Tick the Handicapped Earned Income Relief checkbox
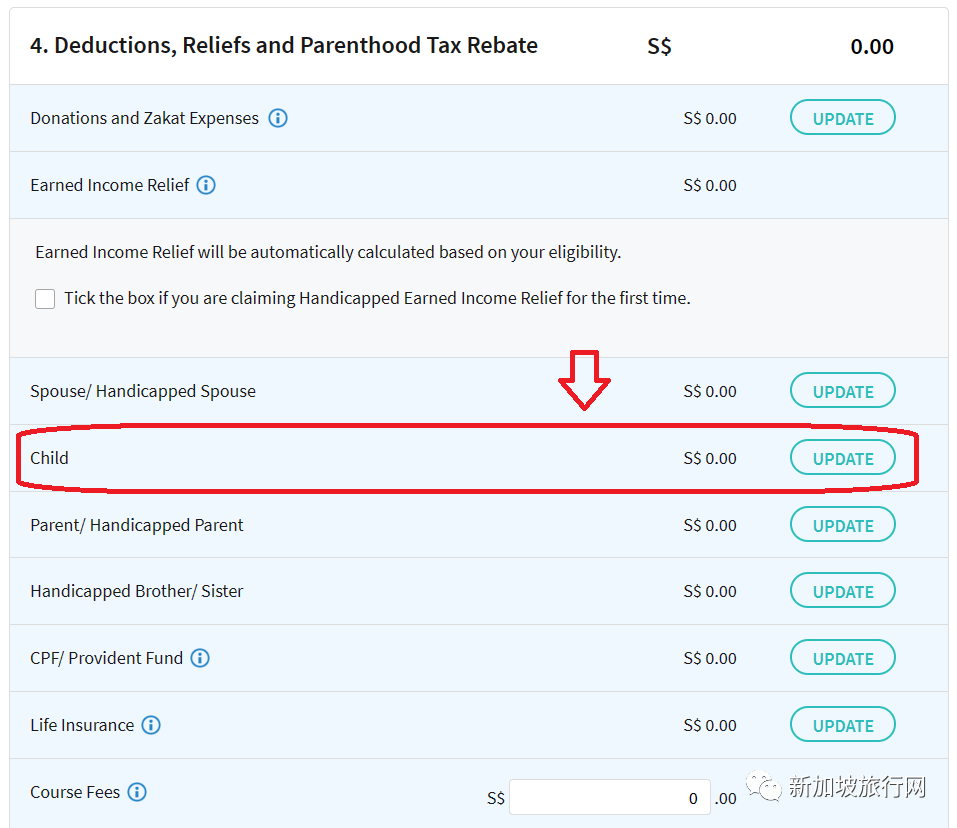Image resolution: width=957 pixels, height=828 pixels. 45,299
